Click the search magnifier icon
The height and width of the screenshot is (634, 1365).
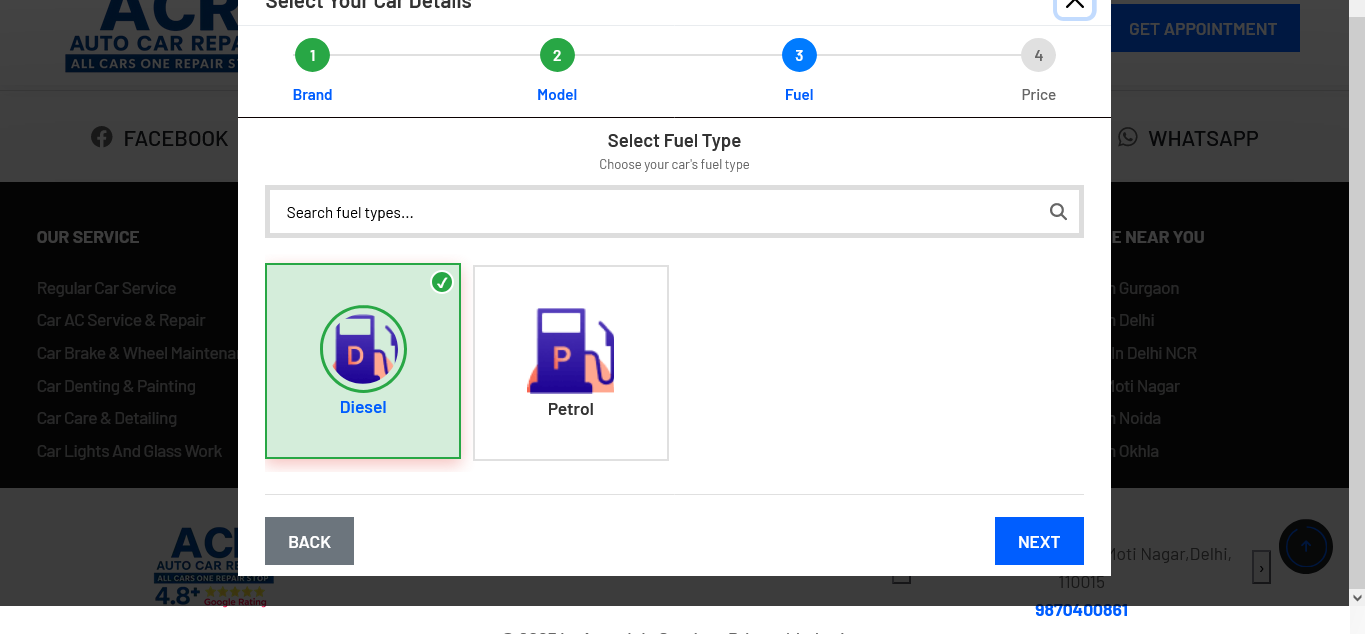[x=1058, y=212]
